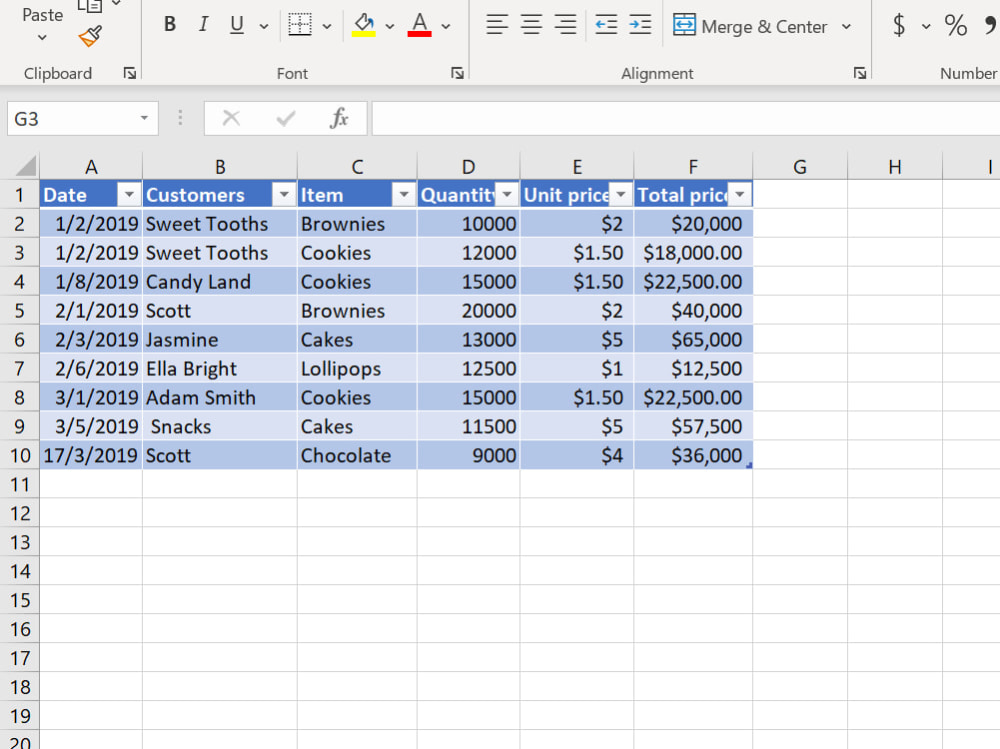Open Merge & Center dropdown arrow
Image resolution: width=1000 pixels, height=749 pixels.
coord(846,27)
